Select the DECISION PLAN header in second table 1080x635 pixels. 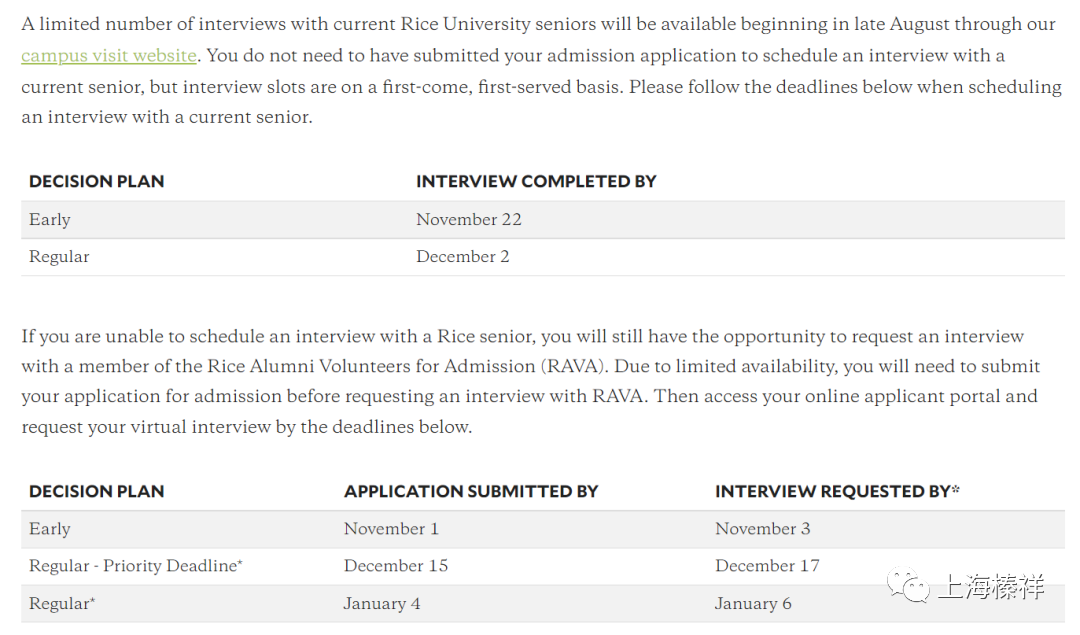[96, 491]
